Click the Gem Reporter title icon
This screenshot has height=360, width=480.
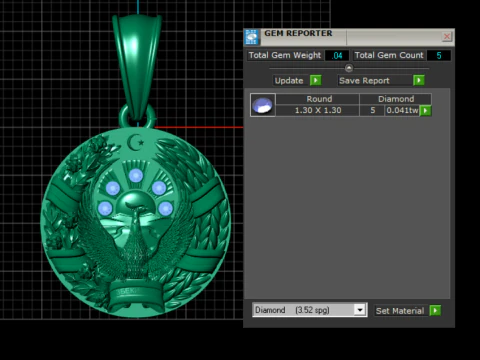point(252,37)
